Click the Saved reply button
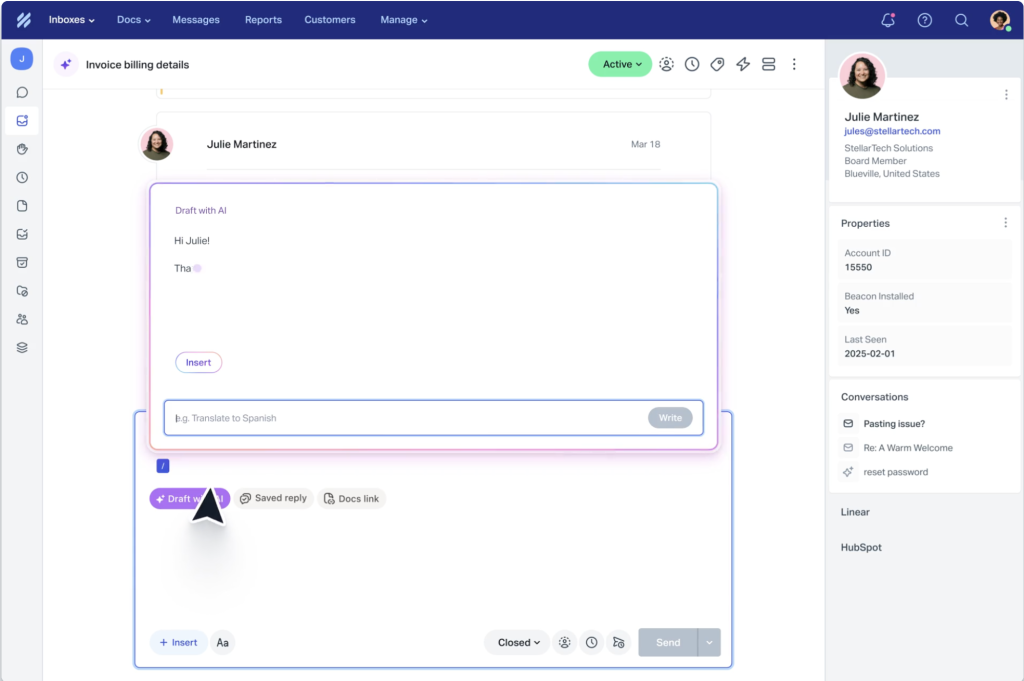 coord(273,498)
